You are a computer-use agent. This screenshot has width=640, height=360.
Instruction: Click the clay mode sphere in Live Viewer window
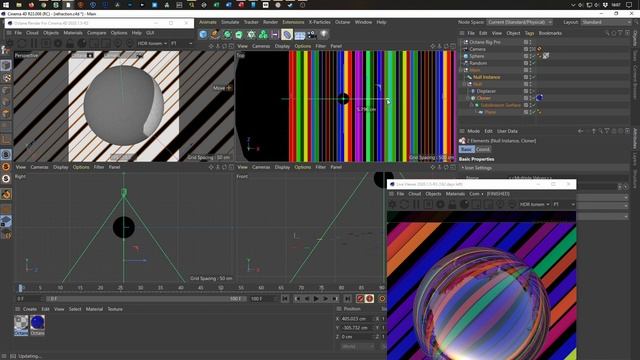(x=464, y=204)
